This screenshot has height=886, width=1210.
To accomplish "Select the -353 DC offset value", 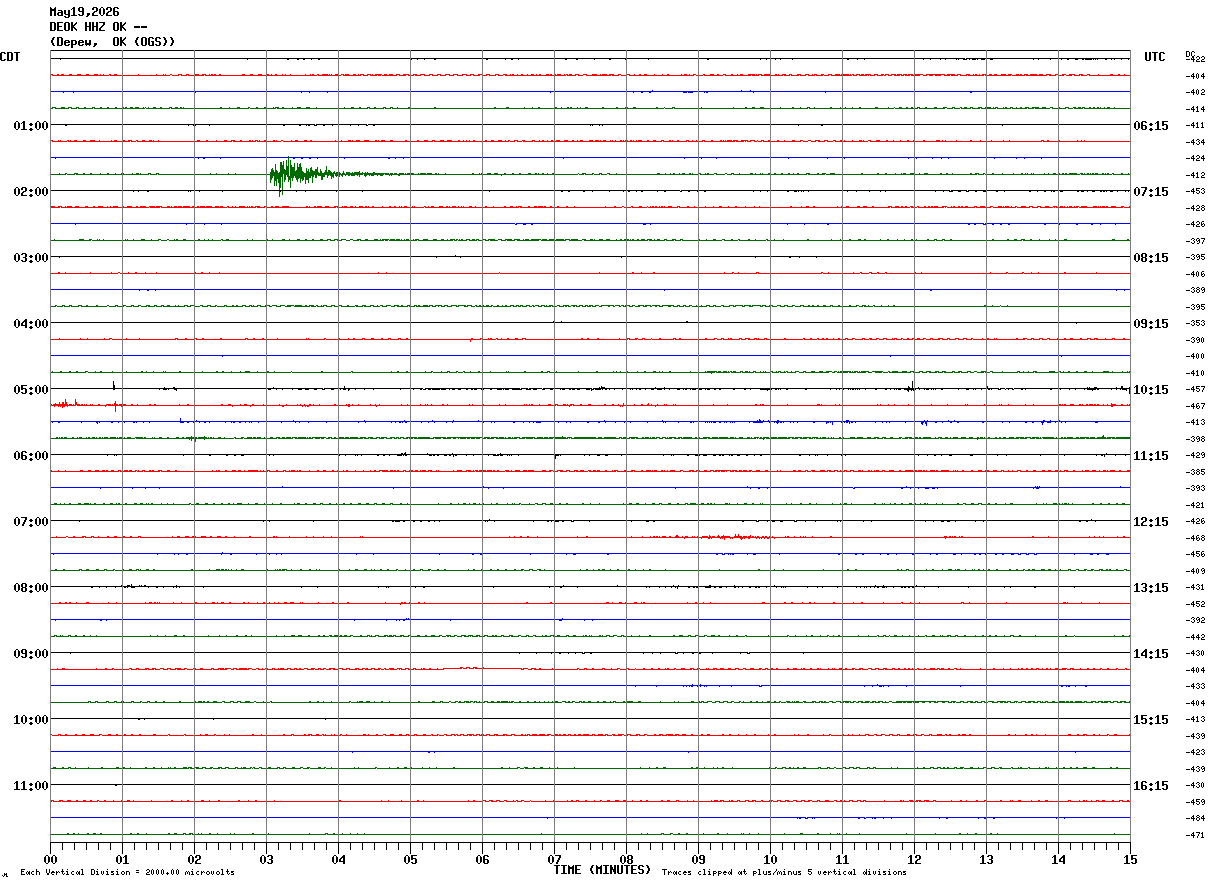I will pos(1195,324).
